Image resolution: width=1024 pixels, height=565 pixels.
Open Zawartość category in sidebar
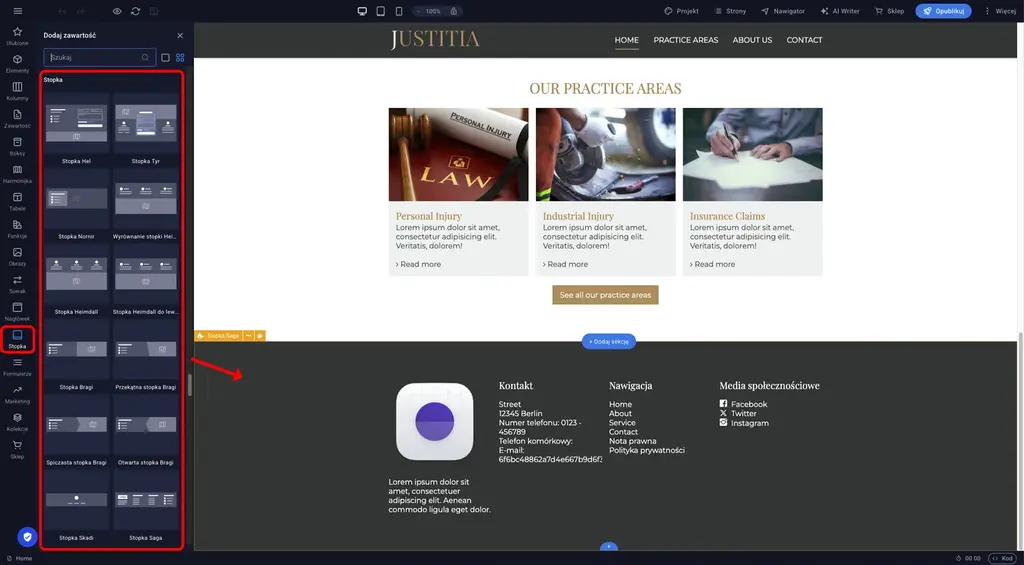click(x=17, y=119)
